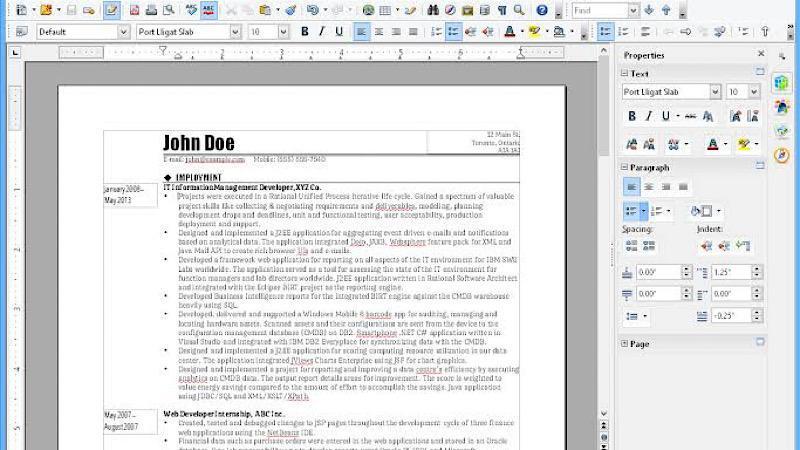800x450 pixels.
Task: Click the Print file directly icon
Action: (151, 10)
